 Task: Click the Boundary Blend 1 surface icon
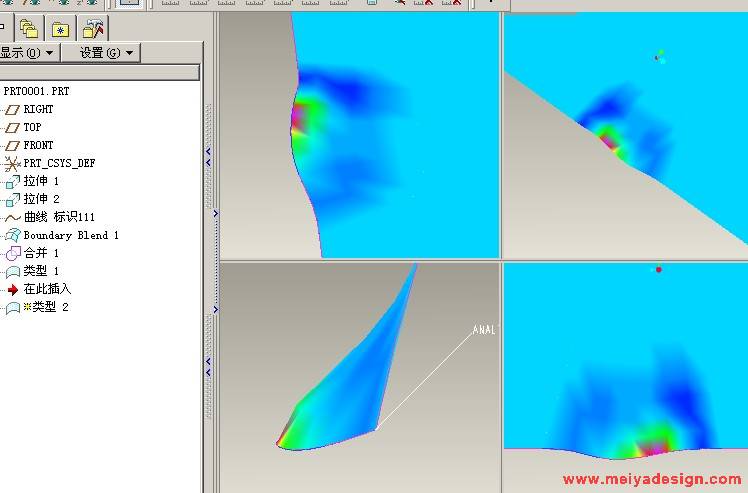[12, 235]
